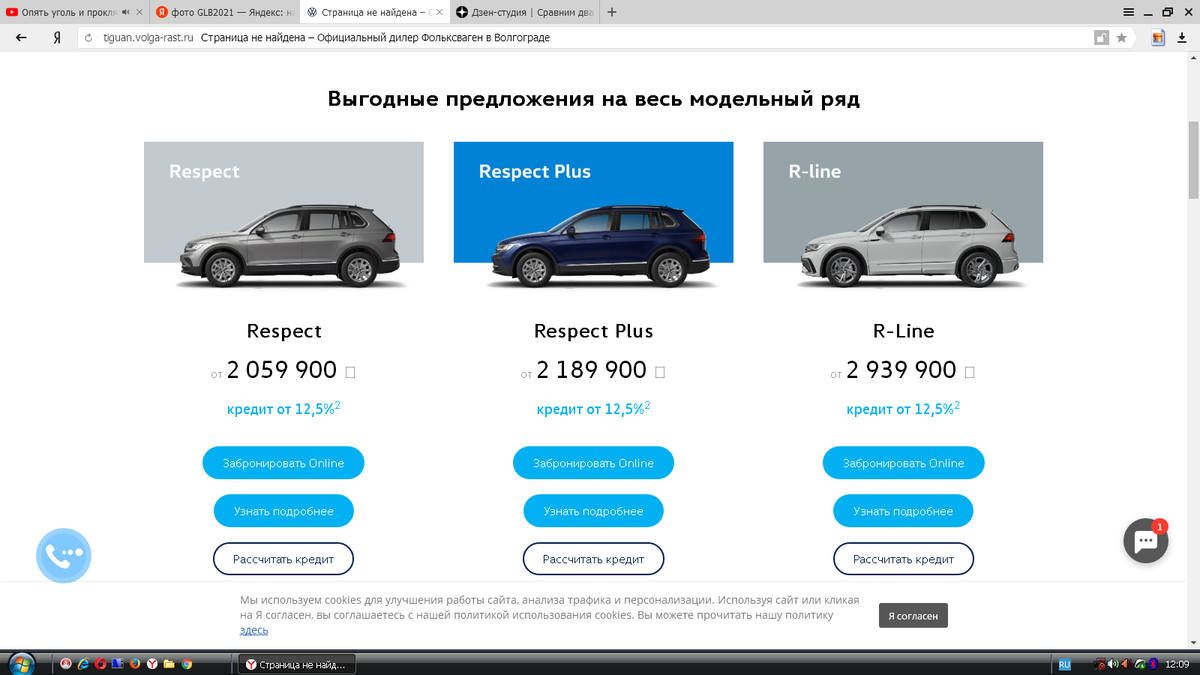Click 'кредит от 12,5%' under Respect Plus
Image resolution: width=1200 pixels, height=675 pixels.
coord(593,409)
